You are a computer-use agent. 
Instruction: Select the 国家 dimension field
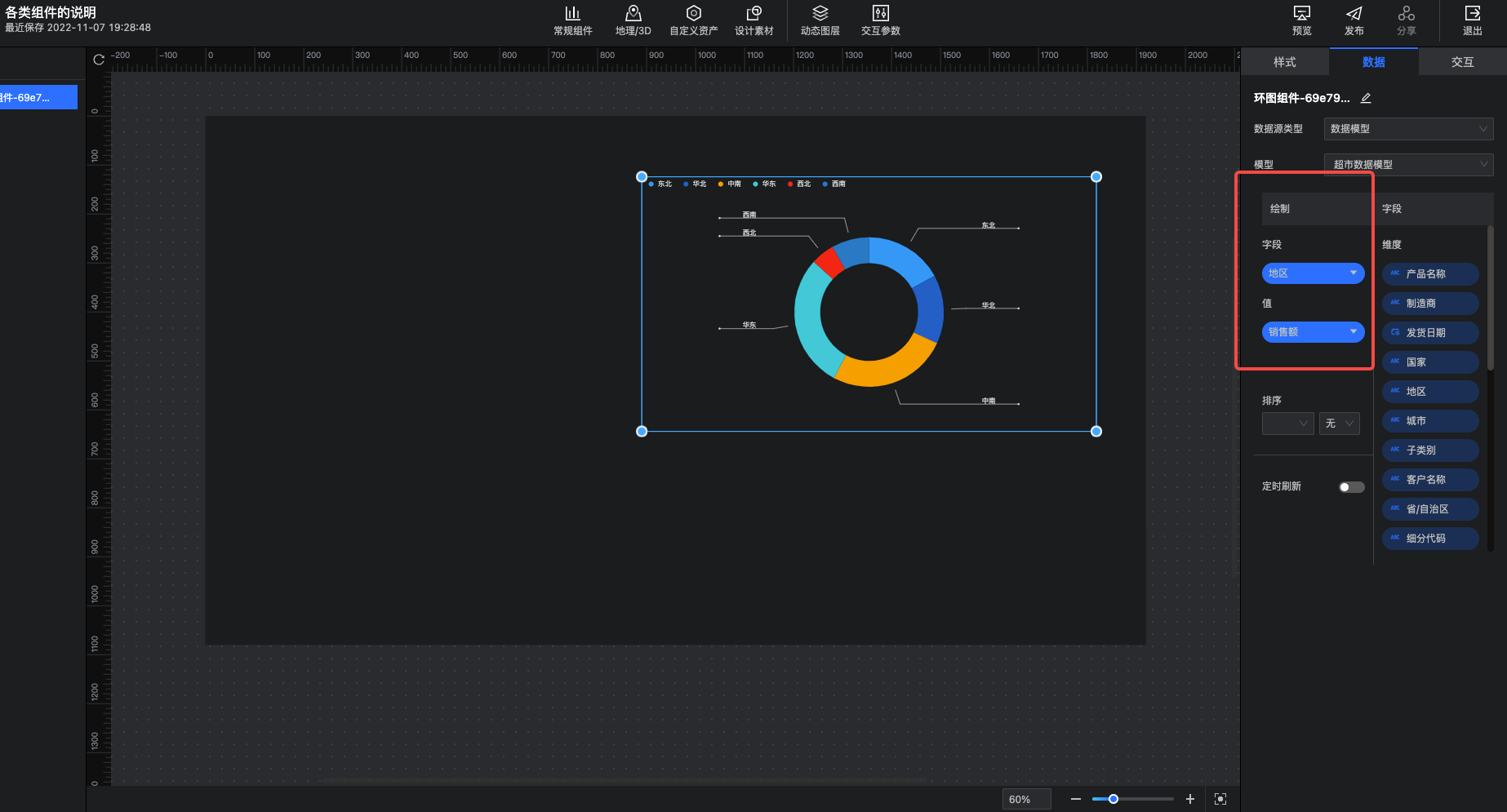click(x=1430, y=362)
